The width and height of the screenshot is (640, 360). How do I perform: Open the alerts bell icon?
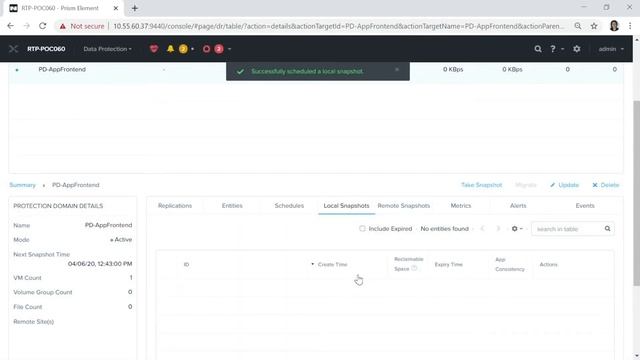170,49
